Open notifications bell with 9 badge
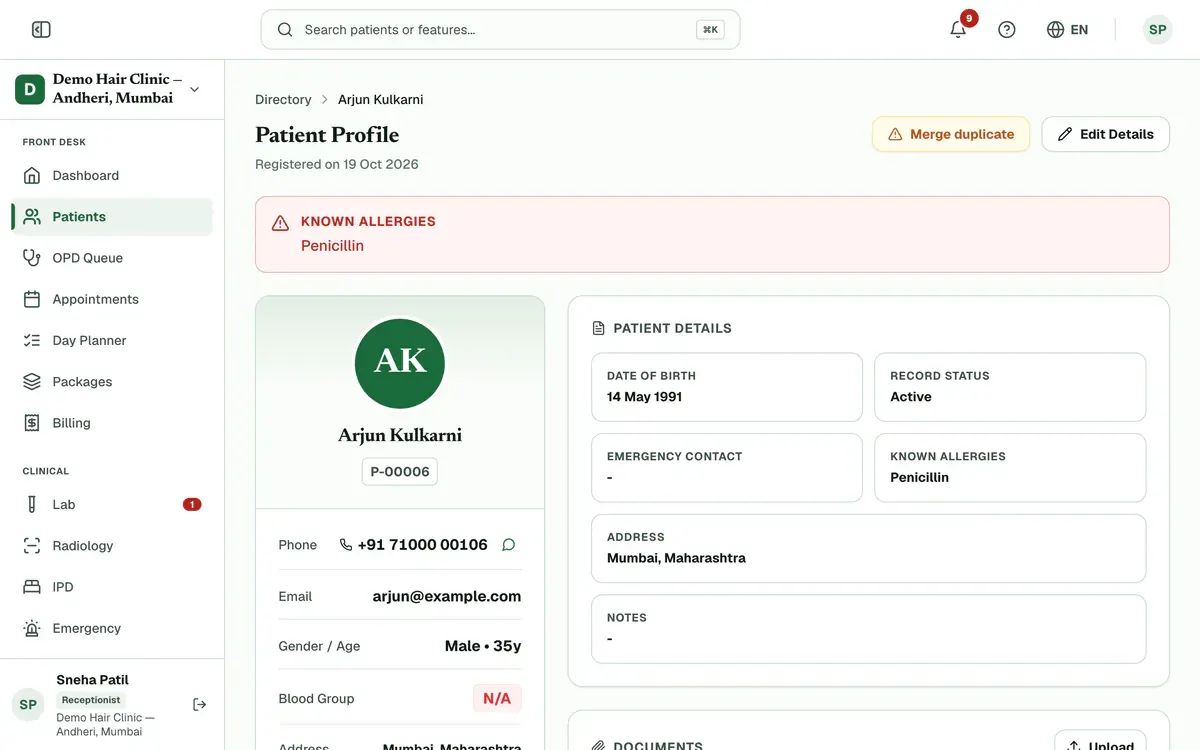The width and height of the screenshot is (1200, 750). [958, 30]
